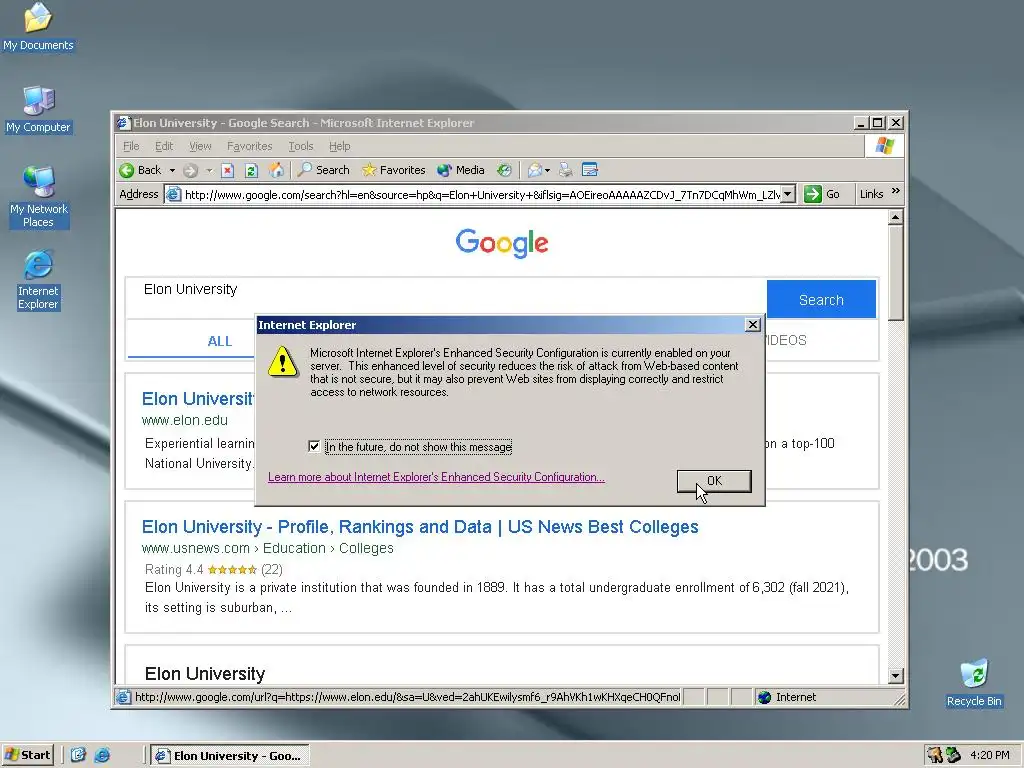Screen dimensions: 1024x768
Task: Open My Documents desktop icon
Action: tap(38, 27)
